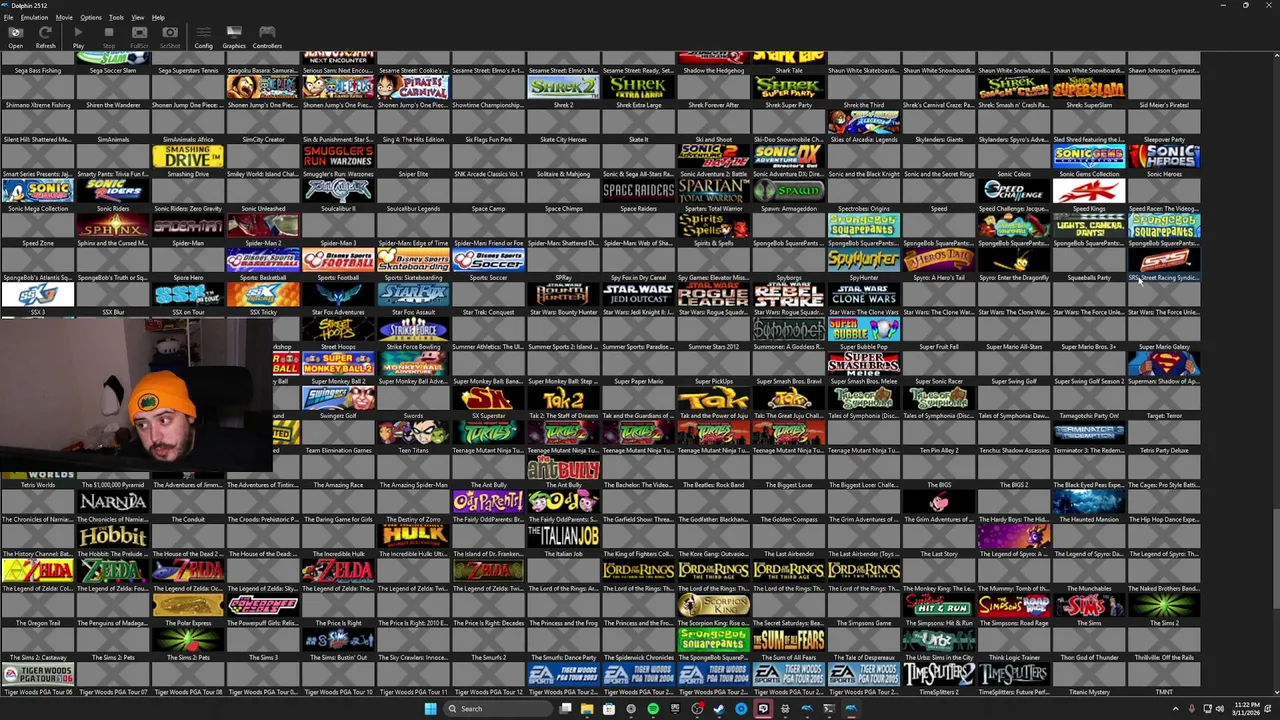Open the Graphics settings
The height and width of the screenshot is (720, 1280).
(234, 37)
